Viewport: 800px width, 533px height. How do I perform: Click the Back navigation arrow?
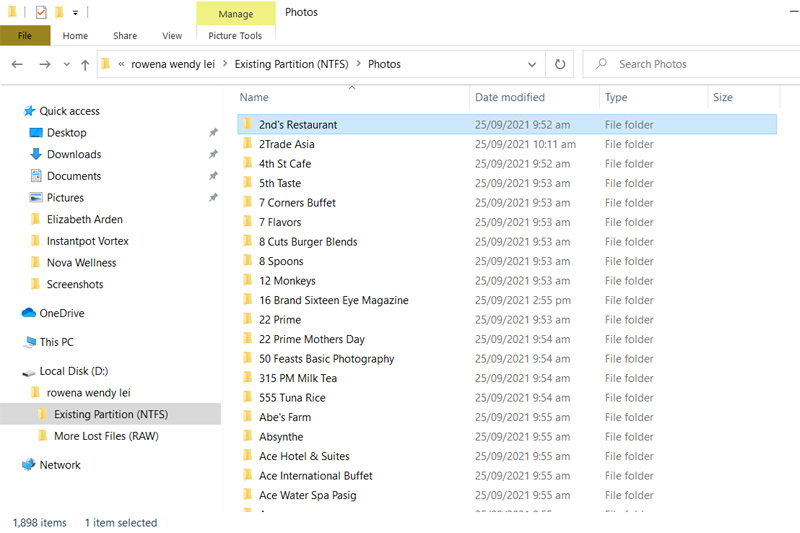pyautogui.click(x=17, y=64)
